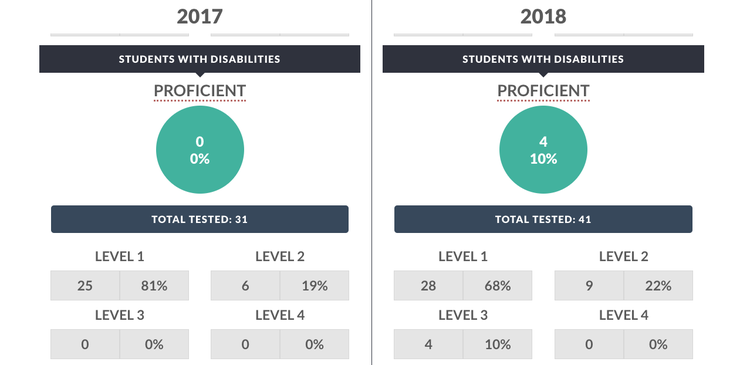Select the 2017 Level 2 count cell 6
Viewport: 750px width, 365px height.
point(245,286)
